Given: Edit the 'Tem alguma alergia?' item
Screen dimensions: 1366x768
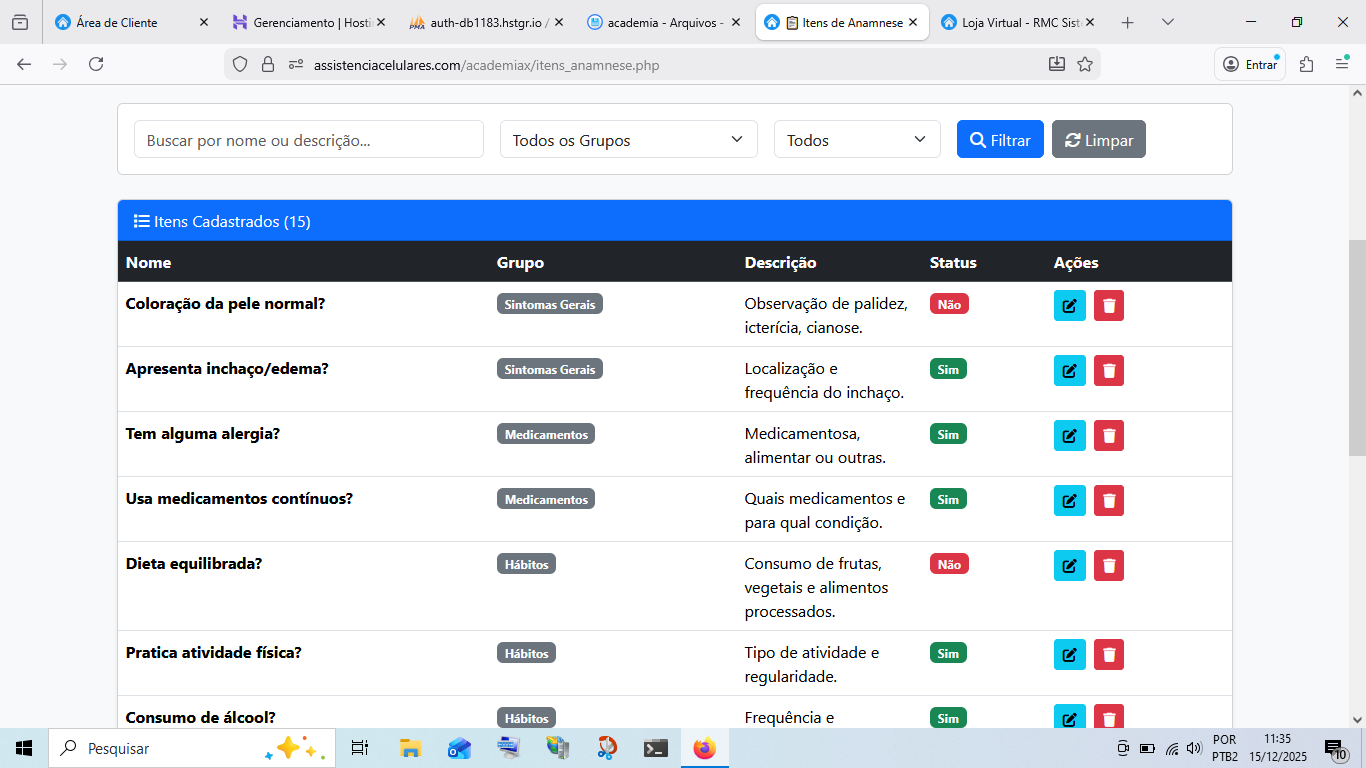Looking at the screenshot, I should 1069,436.
